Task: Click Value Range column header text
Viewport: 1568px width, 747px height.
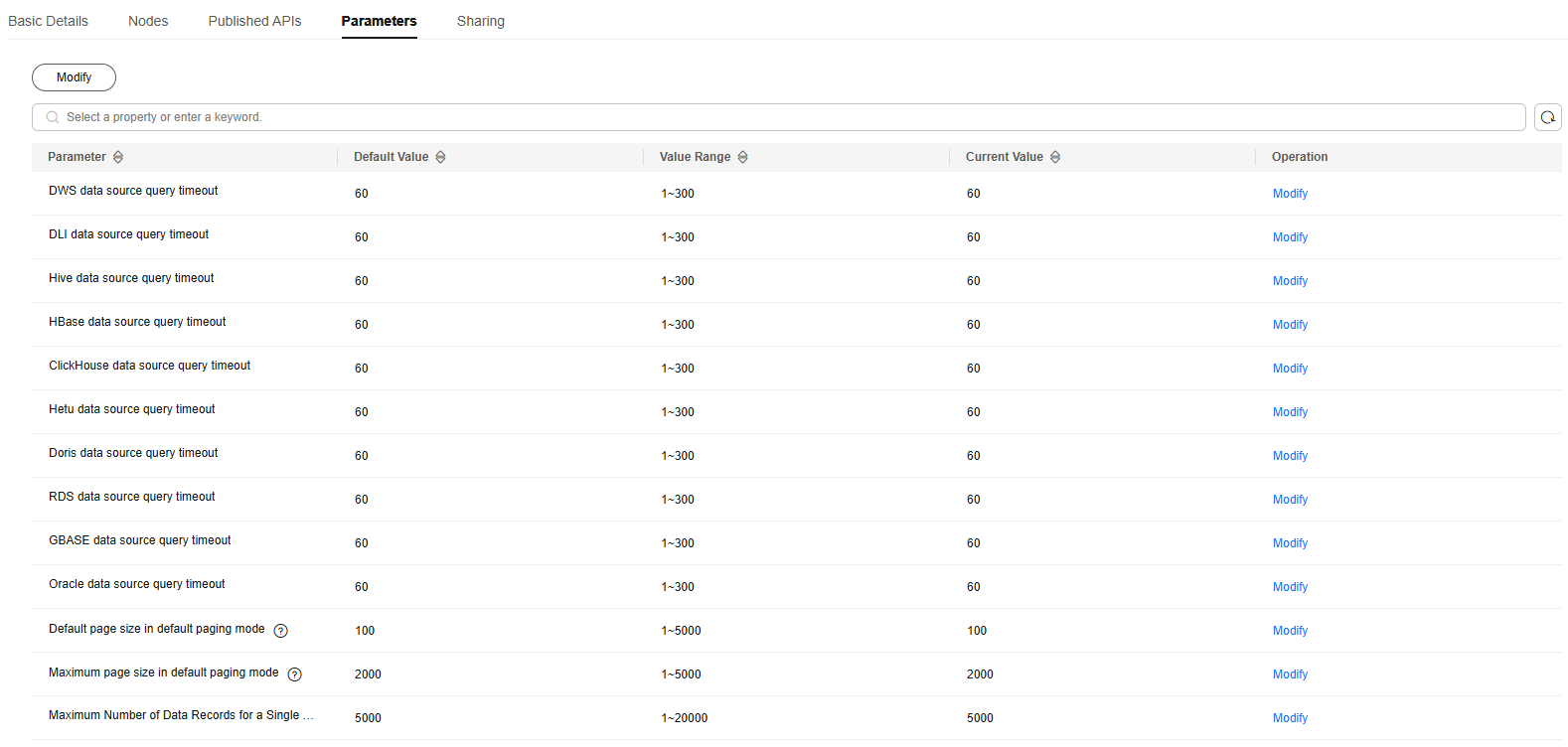Action: coord(695,157)
